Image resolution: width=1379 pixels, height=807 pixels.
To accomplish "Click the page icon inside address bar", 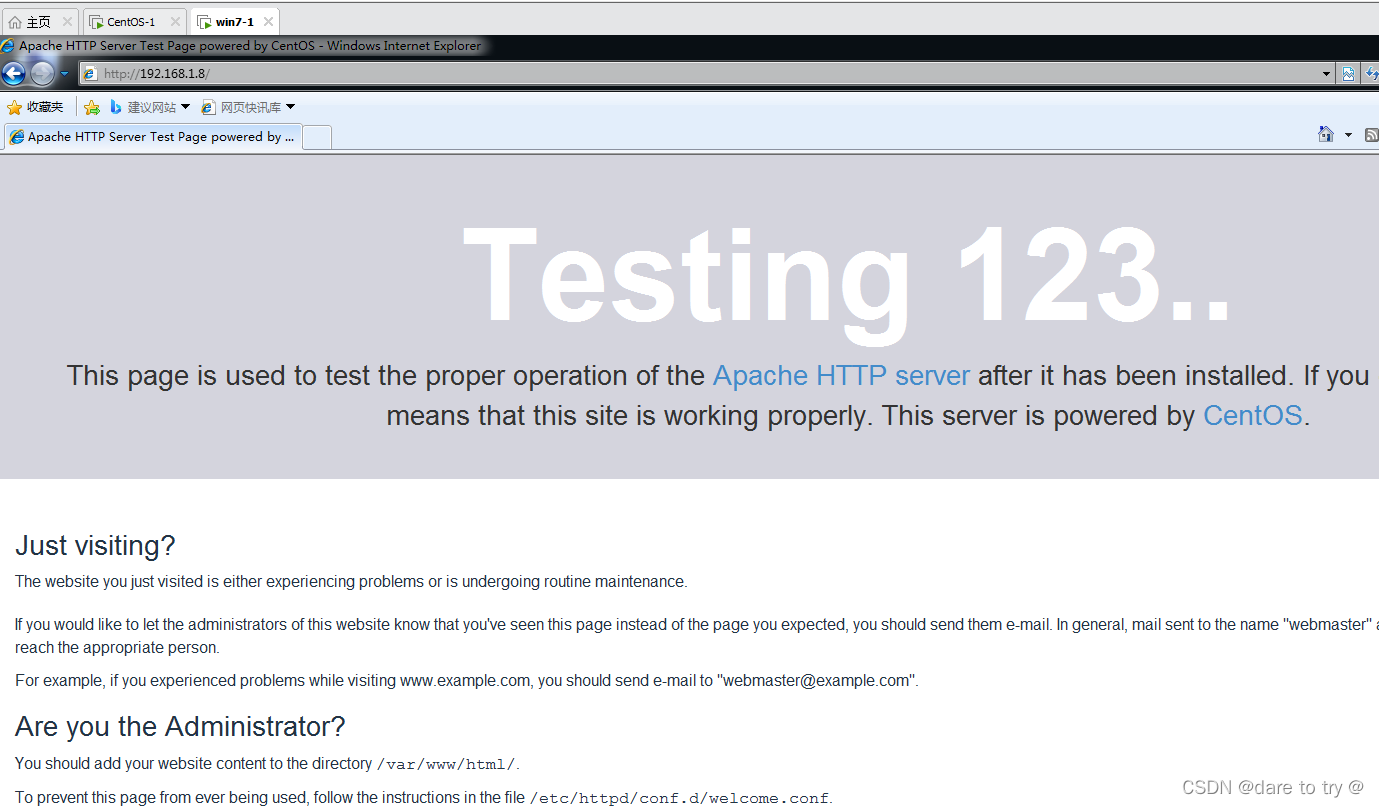I will 90,73.
